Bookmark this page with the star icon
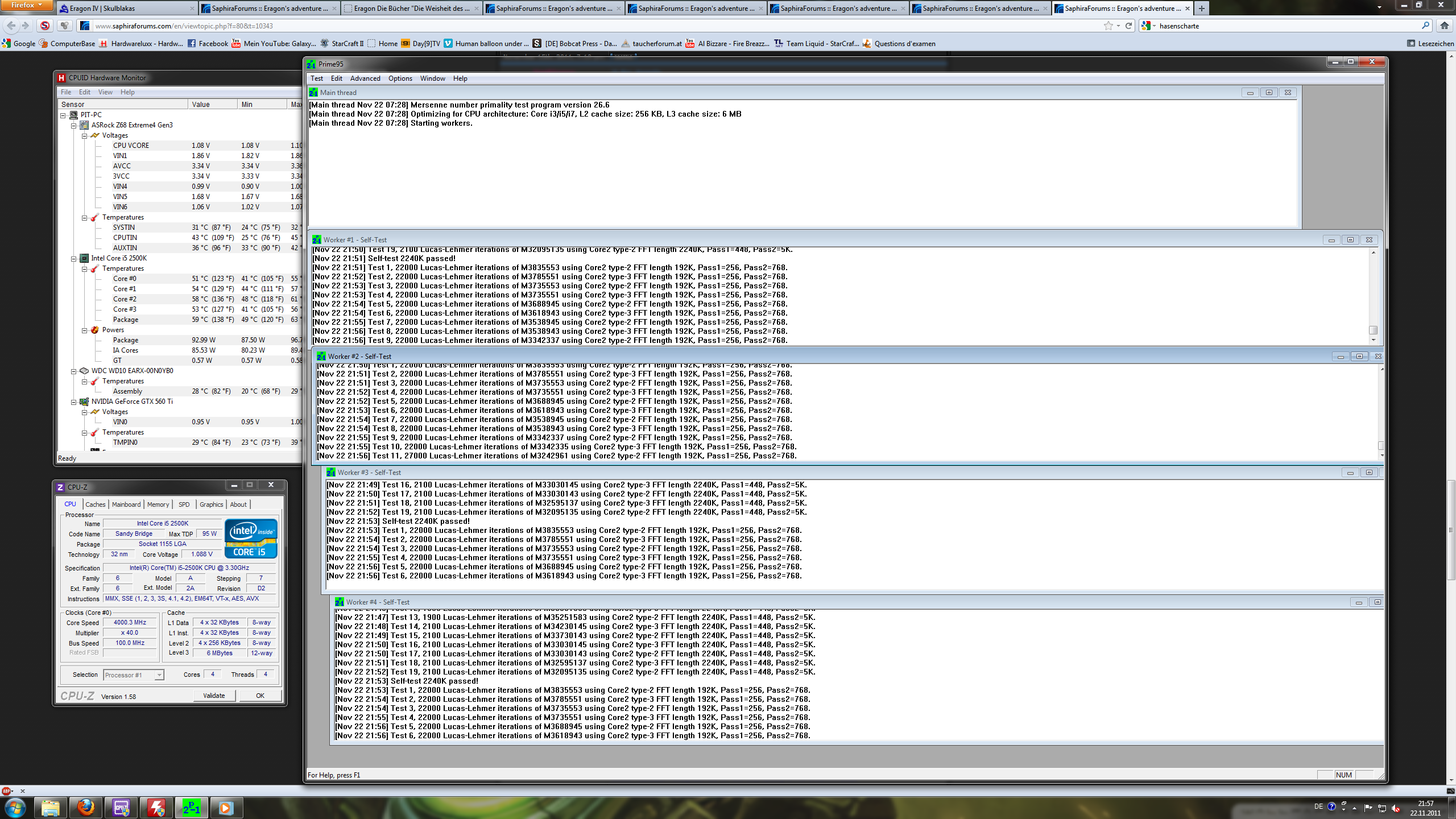This screenshot has height=819, width=1456. point(1108,26)
